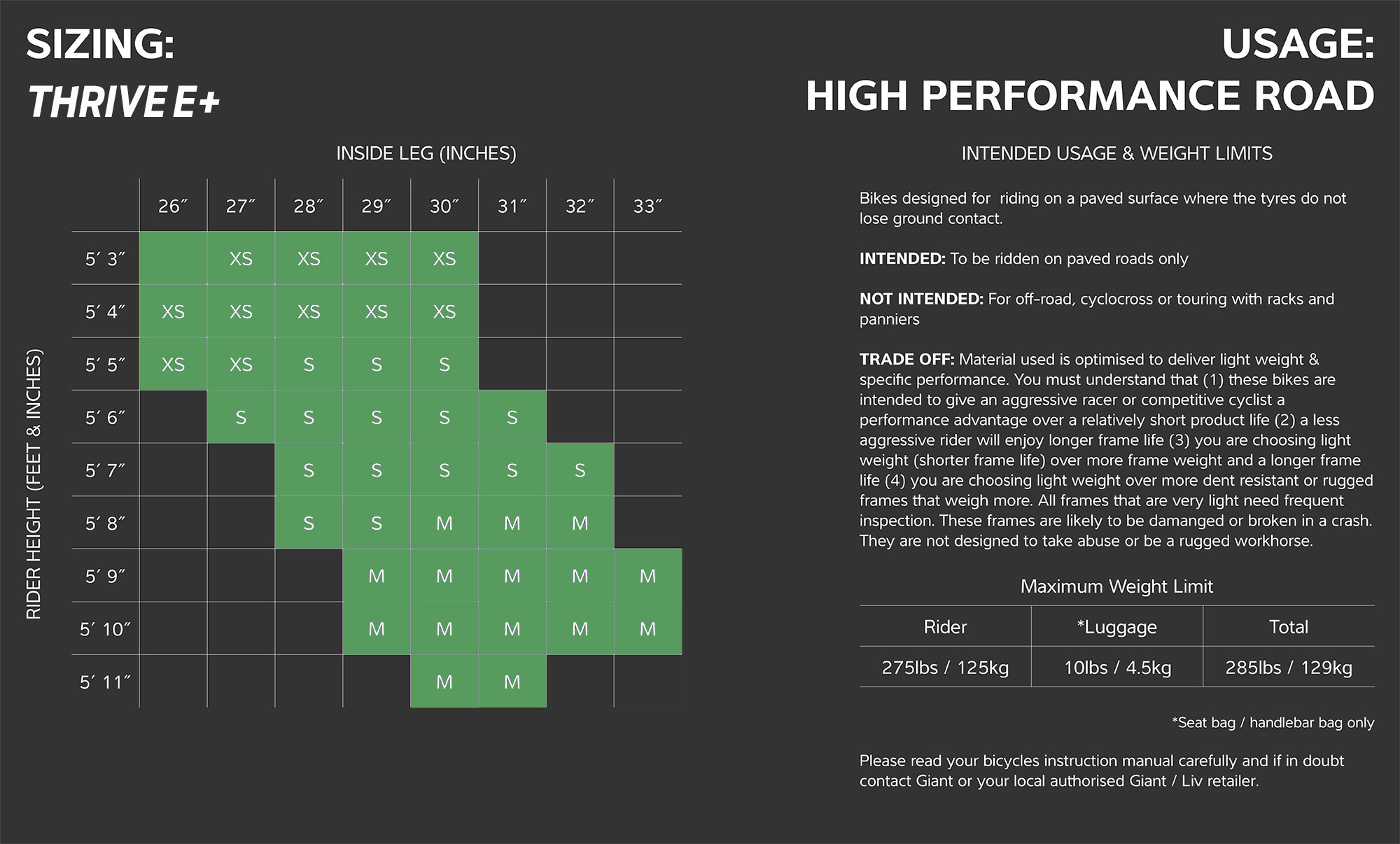The width and height of the screenshot is (1400, 844).
Task: Click the INSIDE LEG (INCHES) axis label
Action: [426, 153]
